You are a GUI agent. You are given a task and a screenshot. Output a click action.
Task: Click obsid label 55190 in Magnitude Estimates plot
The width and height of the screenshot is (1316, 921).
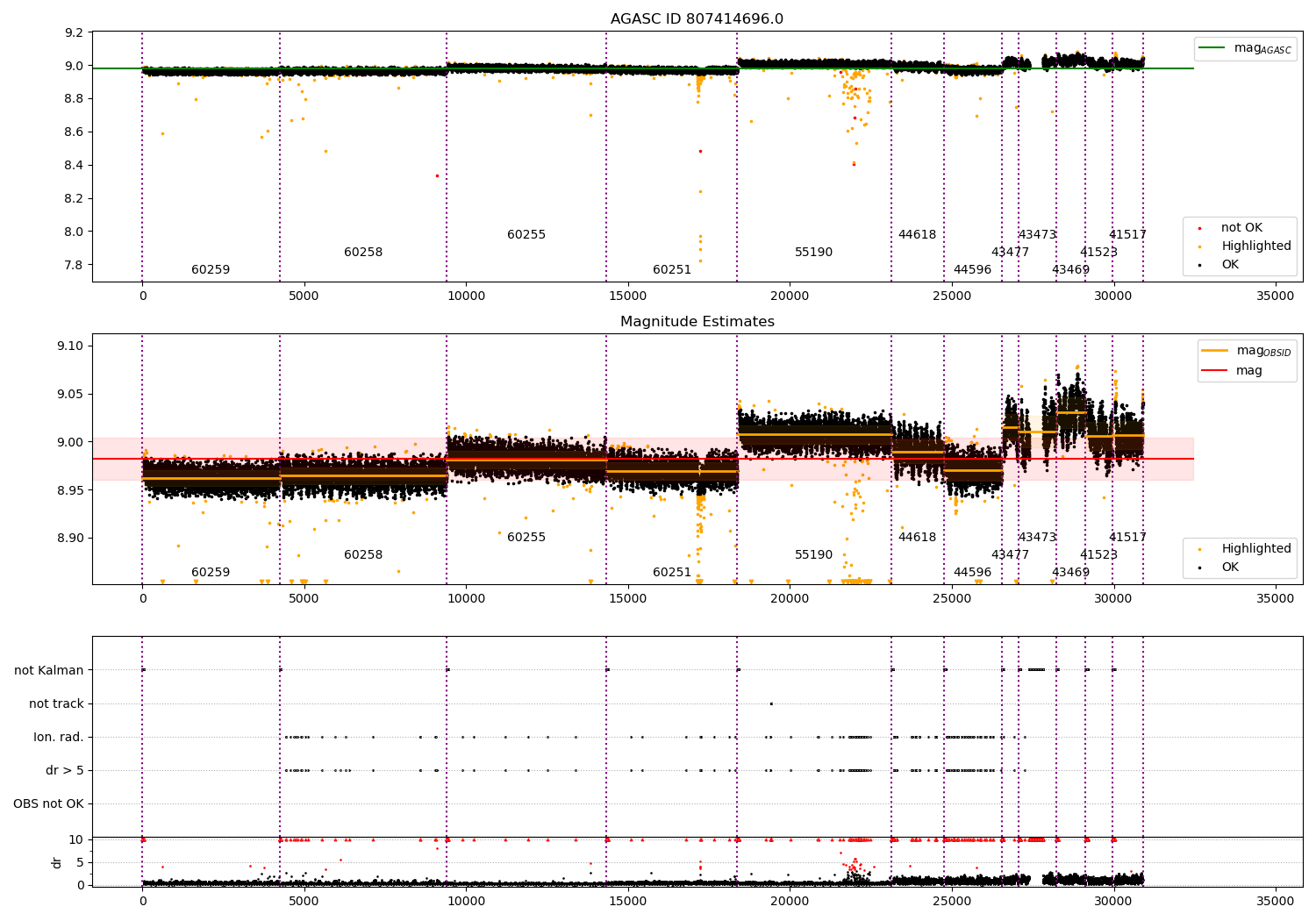814,555
